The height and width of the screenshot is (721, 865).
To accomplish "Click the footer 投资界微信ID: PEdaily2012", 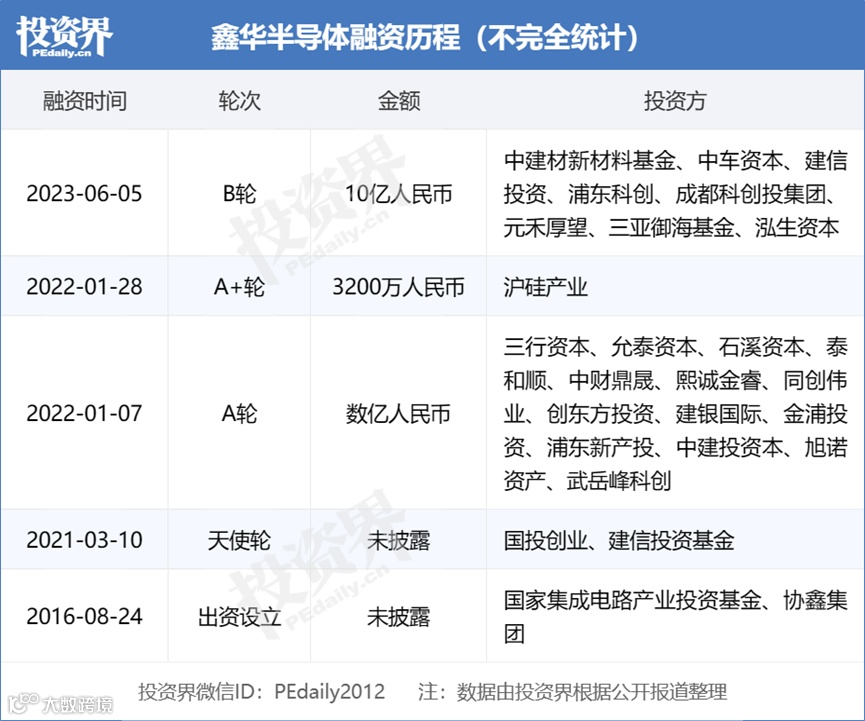I will pos(261,691).
